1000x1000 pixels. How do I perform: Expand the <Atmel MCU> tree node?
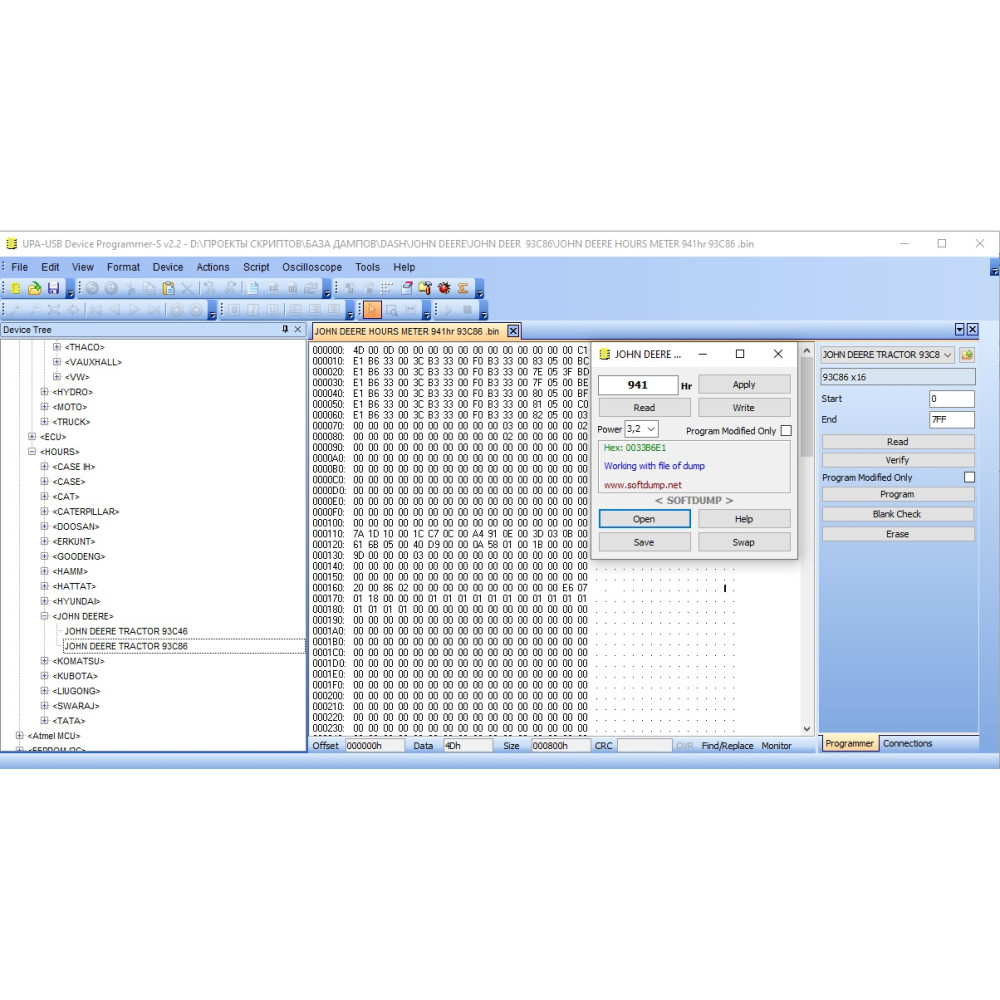coord(19,735)
